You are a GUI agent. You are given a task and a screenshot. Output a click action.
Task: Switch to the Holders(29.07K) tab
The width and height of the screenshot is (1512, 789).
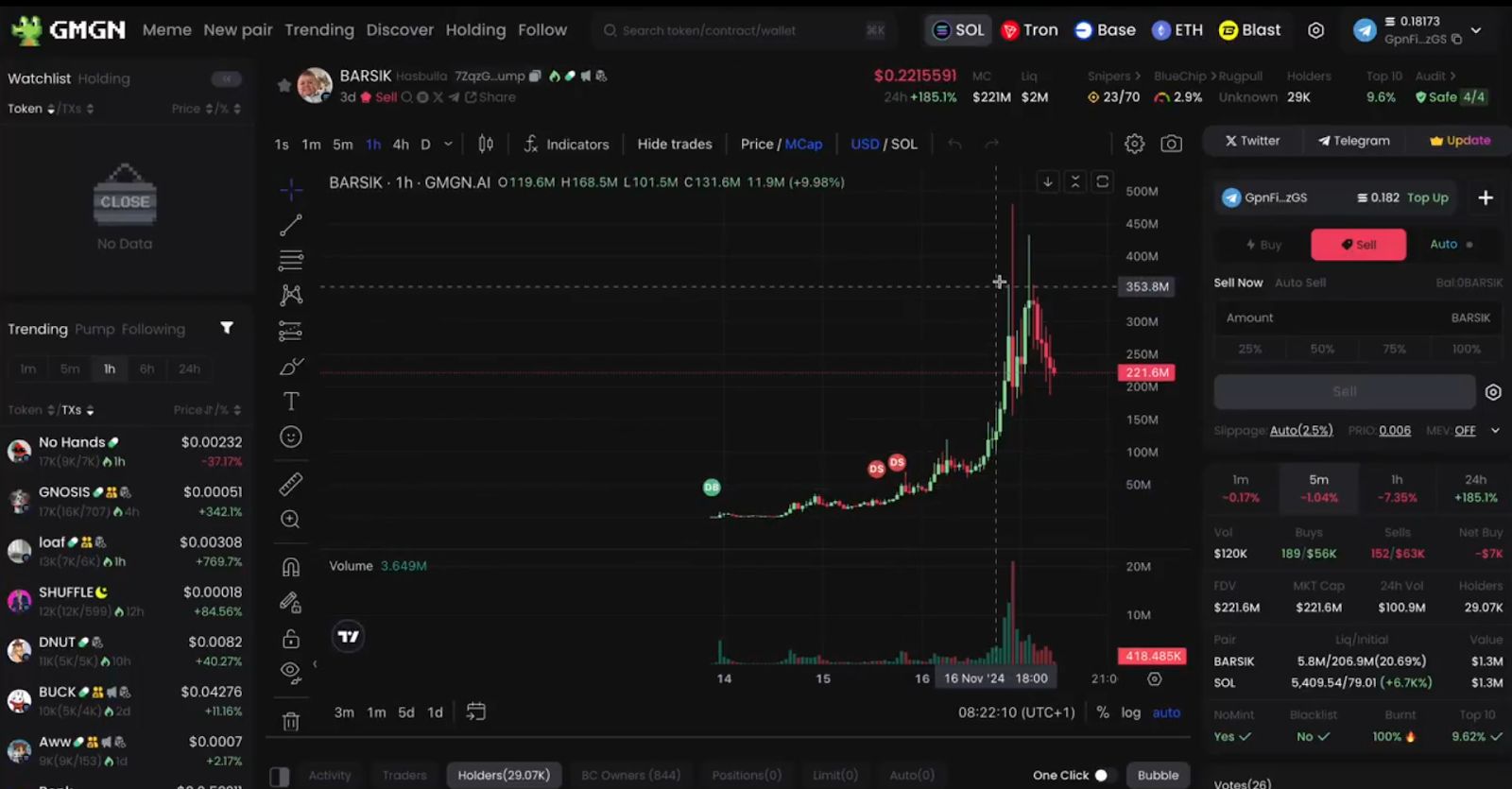(504, 775)
